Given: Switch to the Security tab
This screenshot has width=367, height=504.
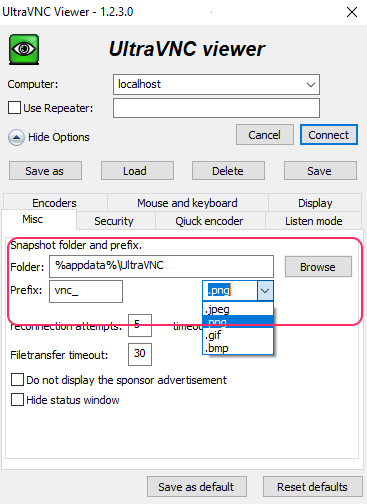Looking at the screenshot, I should [114, 221].
